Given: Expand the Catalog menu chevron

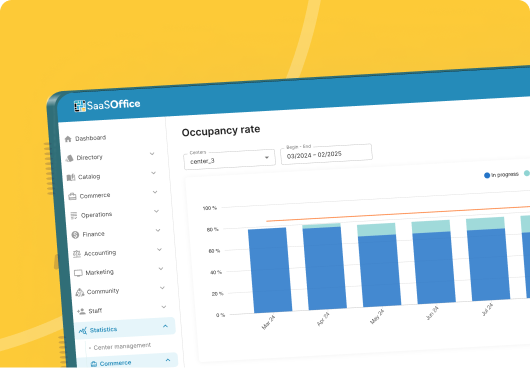Looking at the screenshot, I should click(153, 173).
